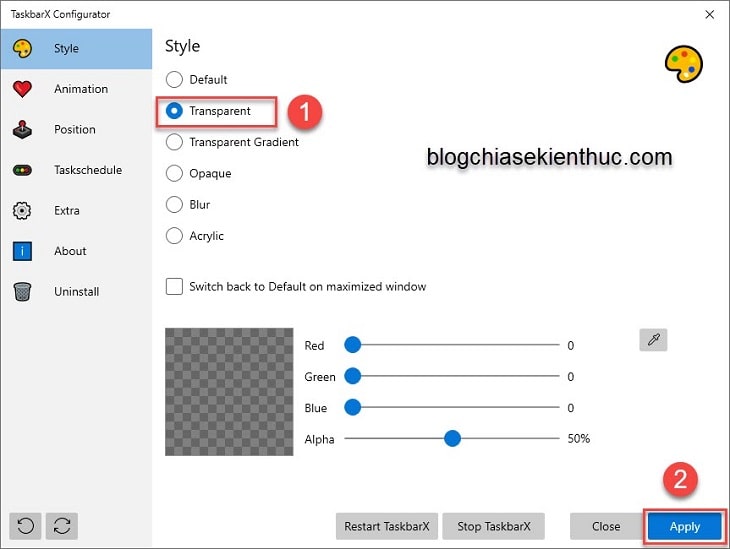The height and width of the screenshot is (549, 730).
Task: Click the Green slider handle
Action: (x=352, y=376)
